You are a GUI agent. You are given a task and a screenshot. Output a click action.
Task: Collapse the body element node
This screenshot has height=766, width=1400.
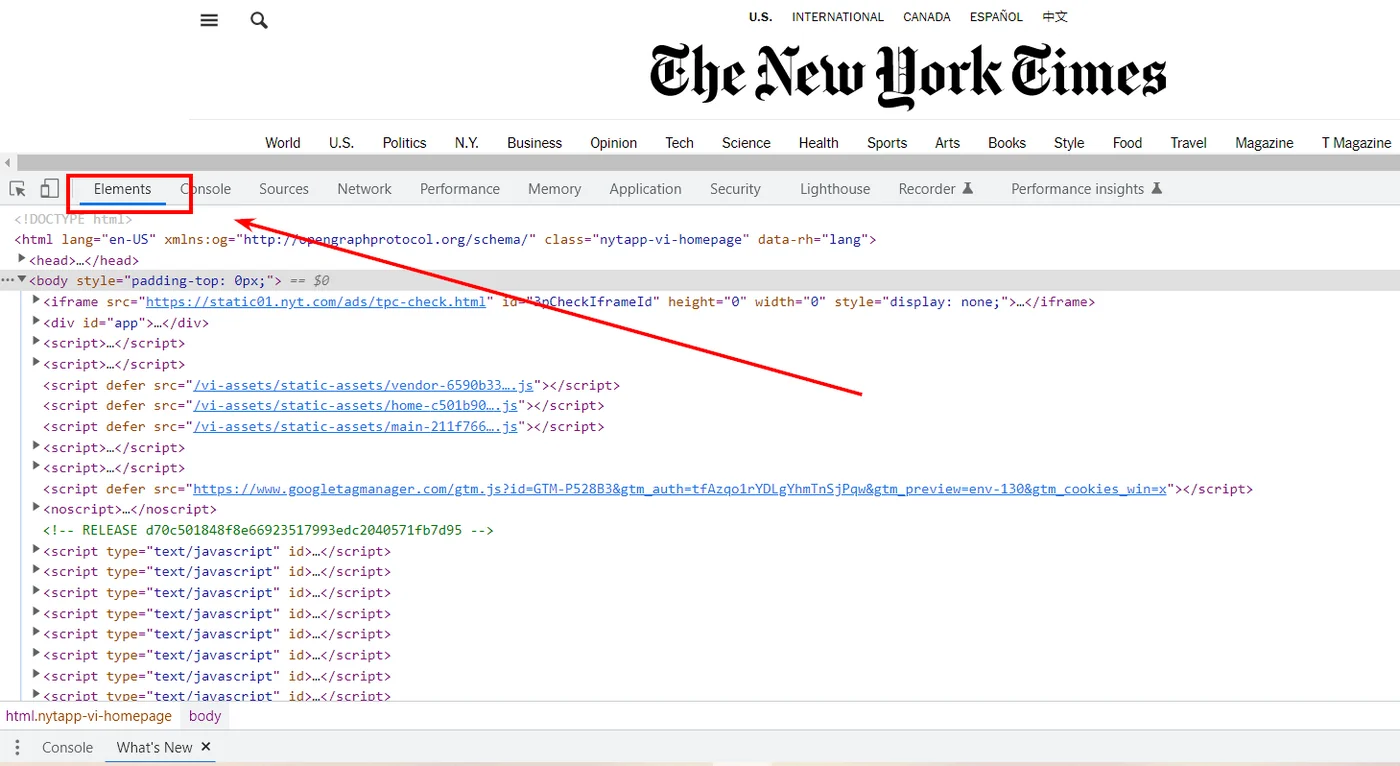pos(22,280)
